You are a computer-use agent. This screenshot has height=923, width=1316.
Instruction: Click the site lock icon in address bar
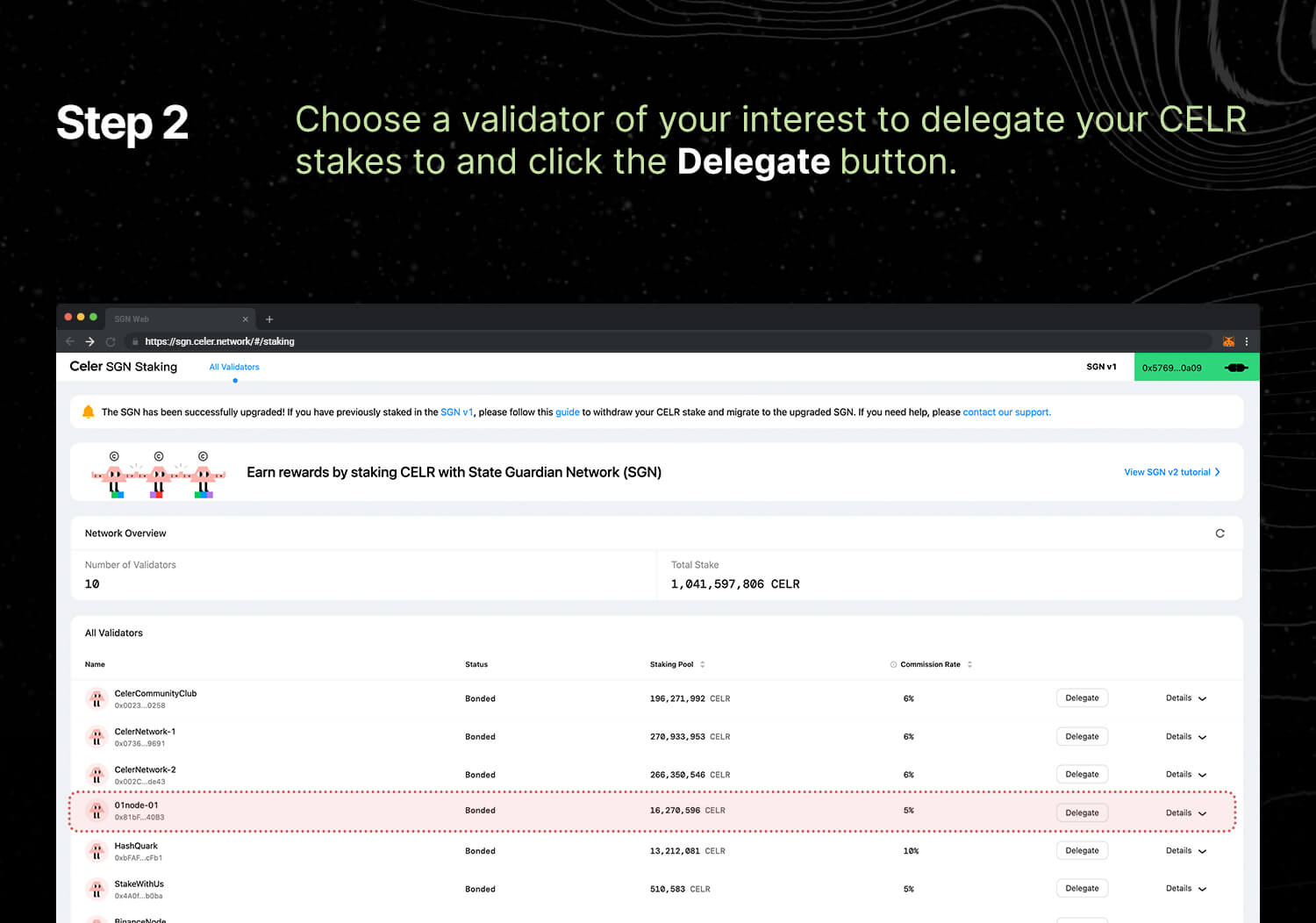pos(135,341)
